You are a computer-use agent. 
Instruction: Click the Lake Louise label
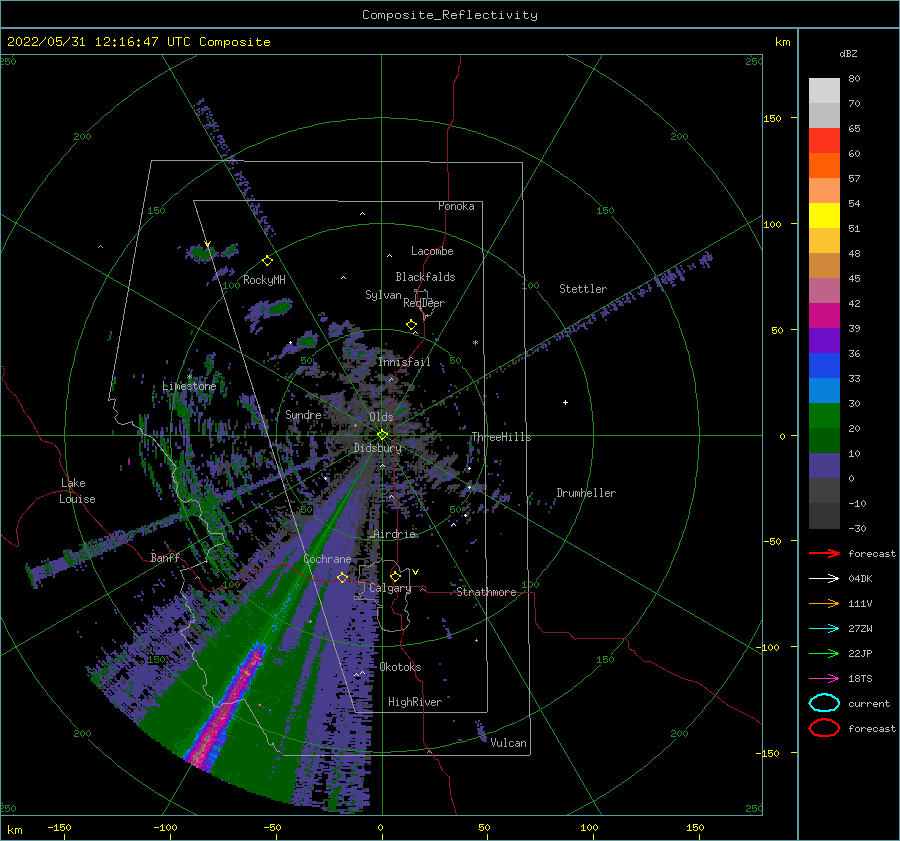tap(77, 491)
